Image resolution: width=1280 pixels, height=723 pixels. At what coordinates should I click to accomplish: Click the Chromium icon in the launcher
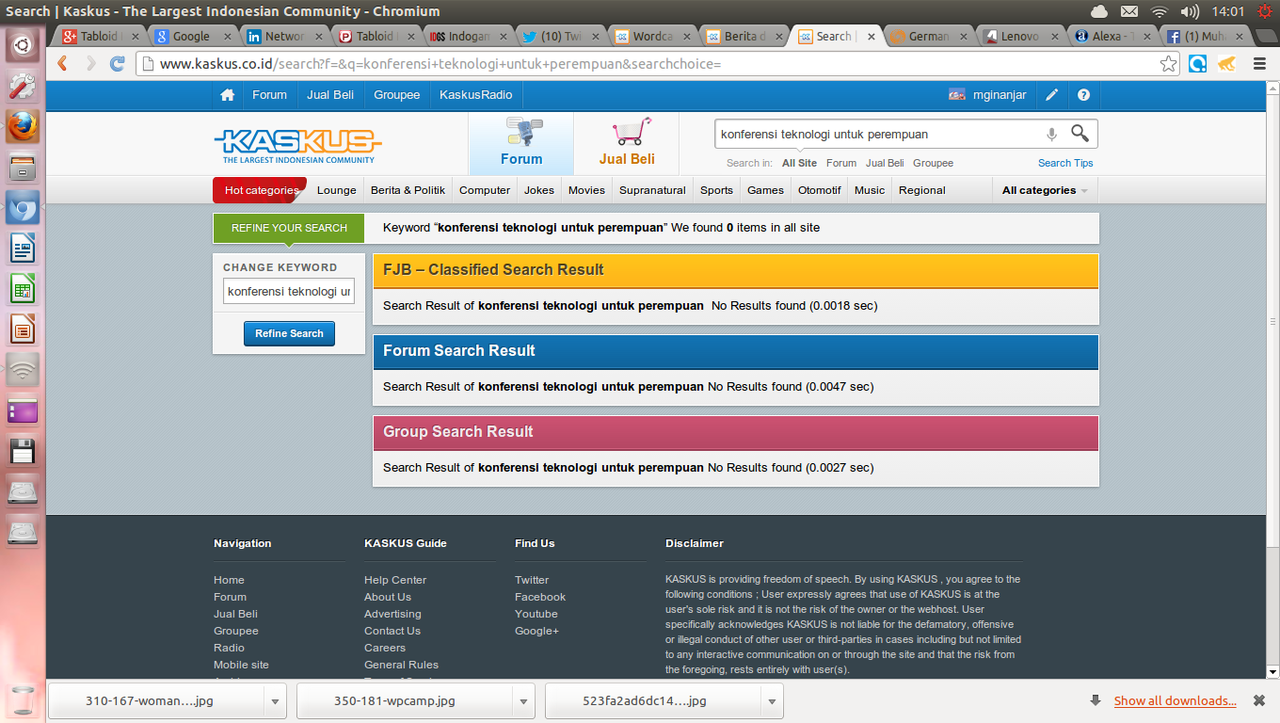(23, 207)
